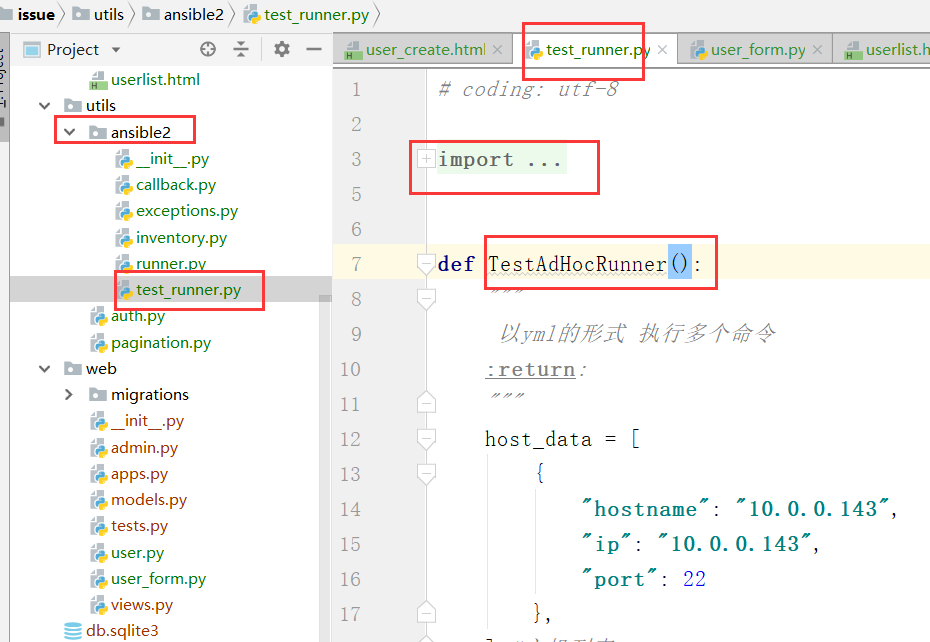This screenshot has height=642, width=930.
Task: Click the Project panel title label
Action: pos(73,50)
